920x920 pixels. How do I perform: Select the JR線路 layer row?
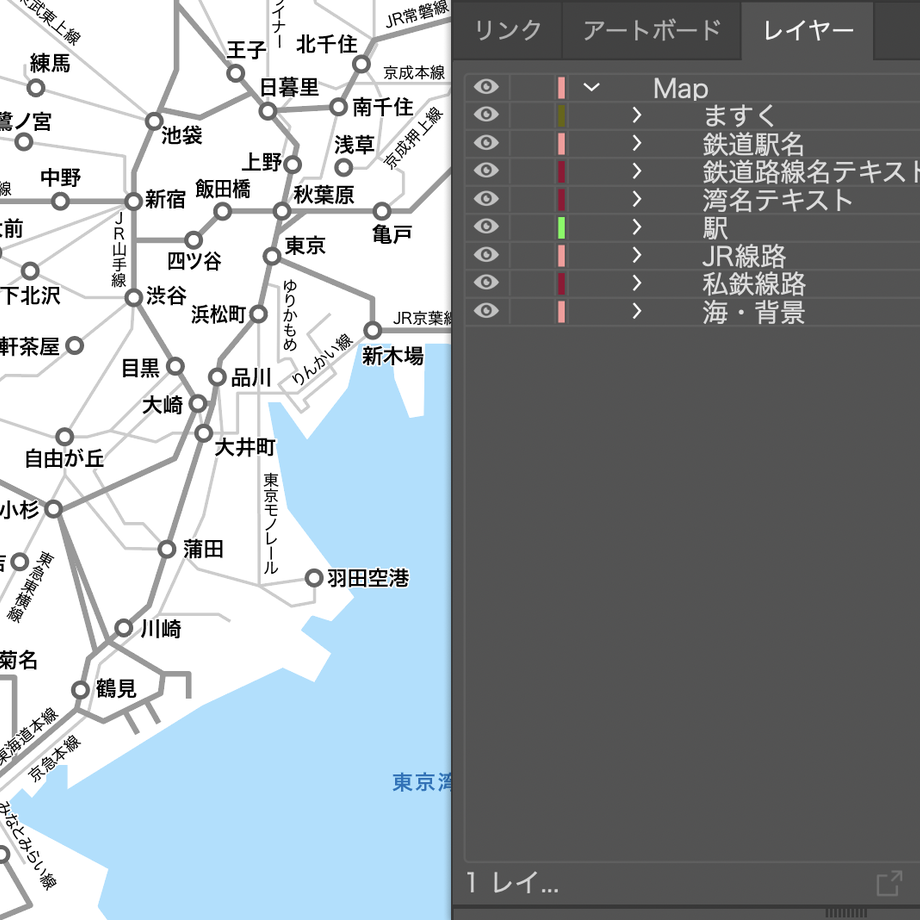tap(692, 255)
